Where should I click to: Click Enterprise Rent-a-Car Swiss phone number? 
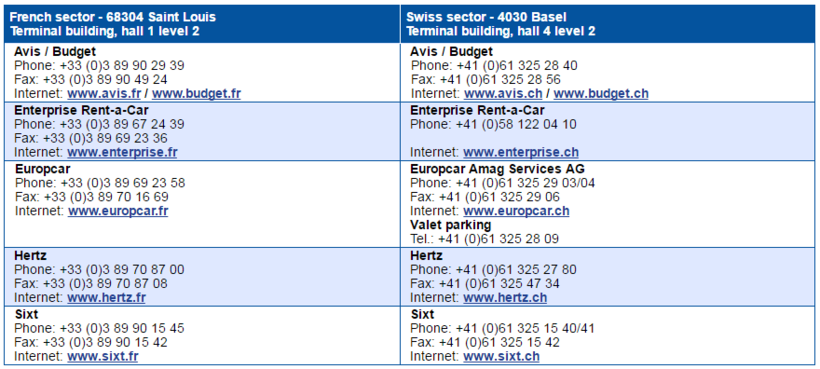point(517,124)
